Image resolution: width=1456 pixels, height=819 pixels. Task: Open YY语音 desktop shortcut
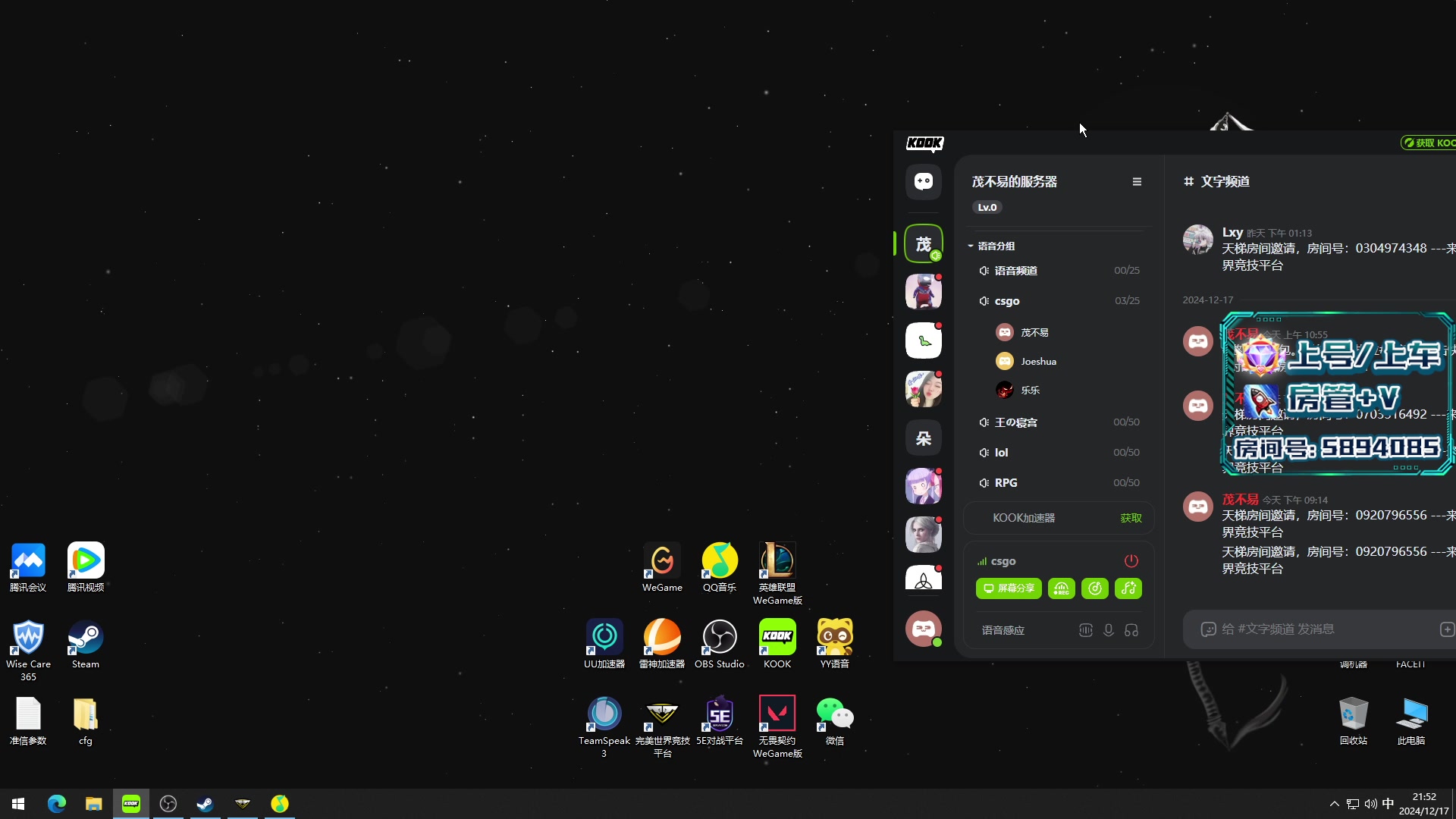tap(835, 645)
